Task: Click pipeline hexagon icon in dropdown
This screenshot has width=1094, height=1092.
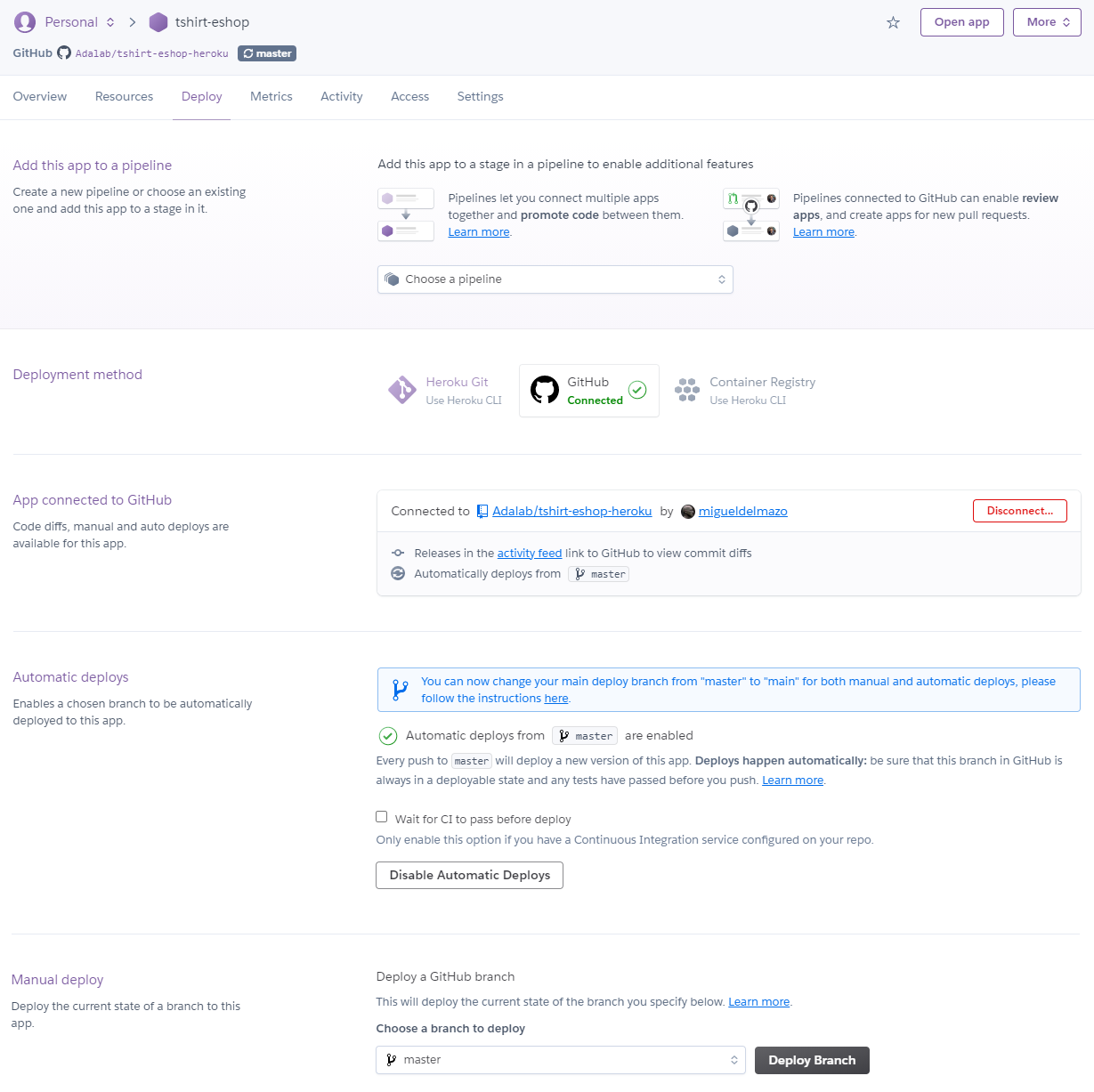Action: [392, 279]
